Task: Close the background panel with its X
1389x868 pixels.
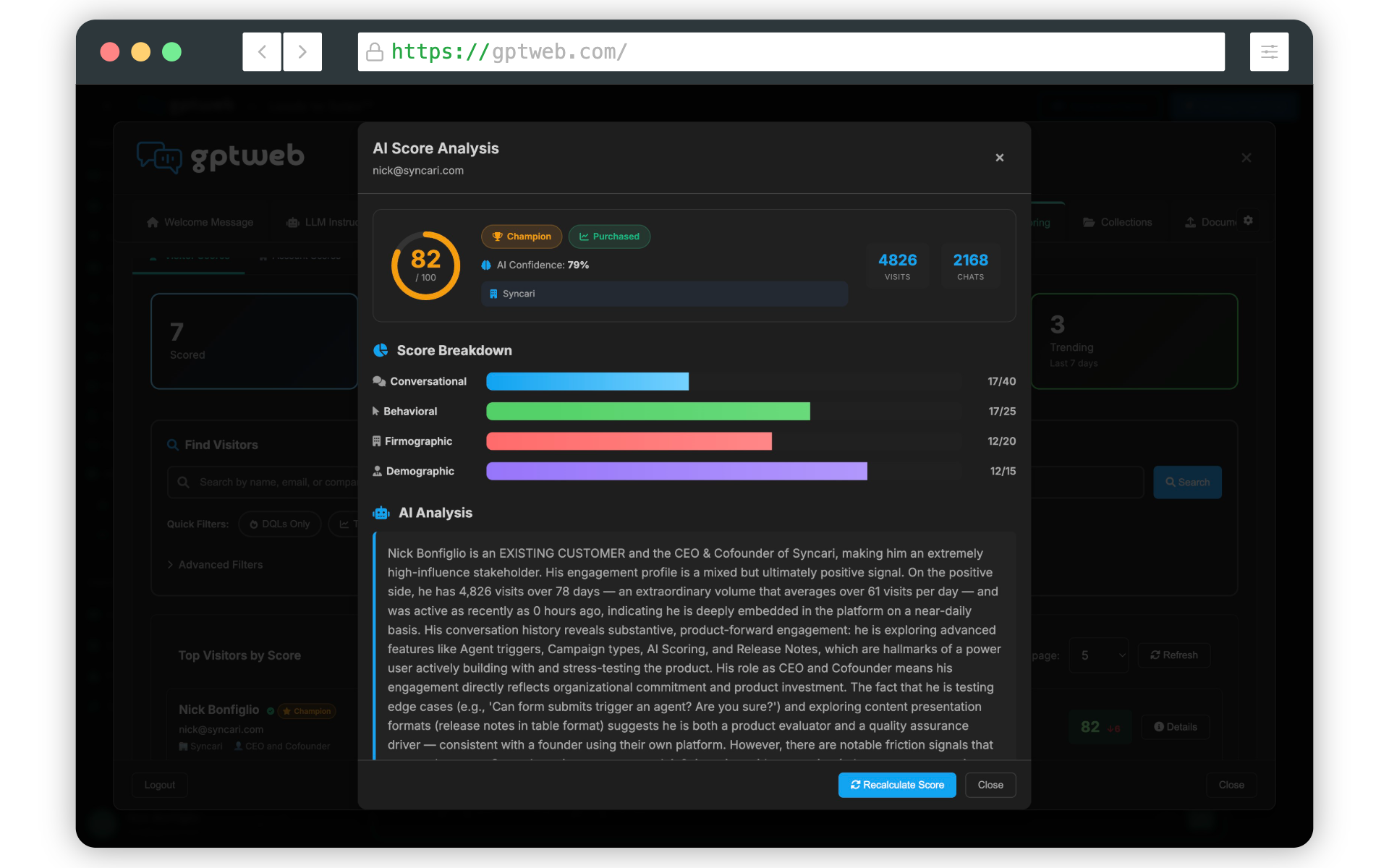Action: click(1246, 158)
